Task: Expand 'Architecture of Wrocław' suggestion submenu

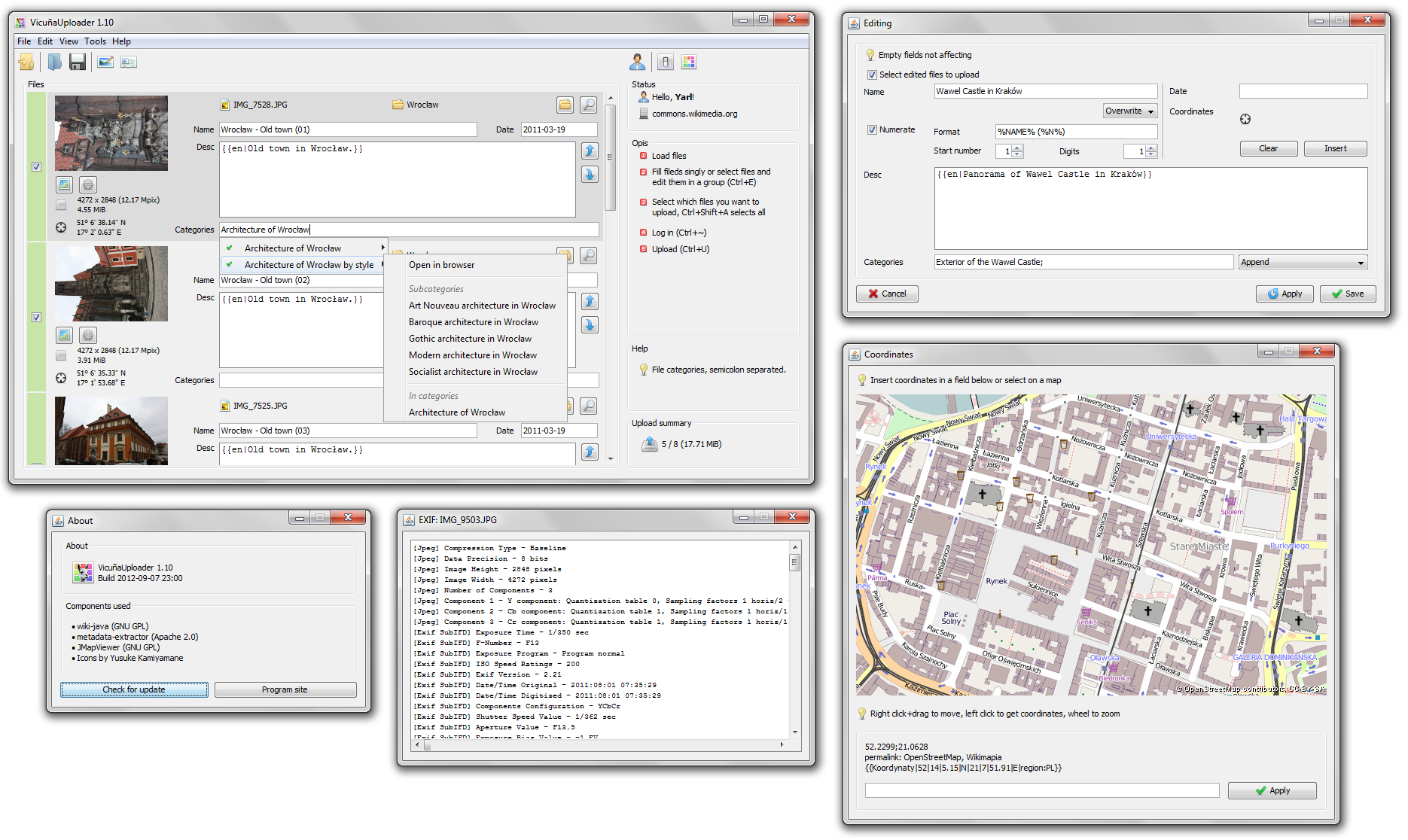Action: tap(304, 248)
